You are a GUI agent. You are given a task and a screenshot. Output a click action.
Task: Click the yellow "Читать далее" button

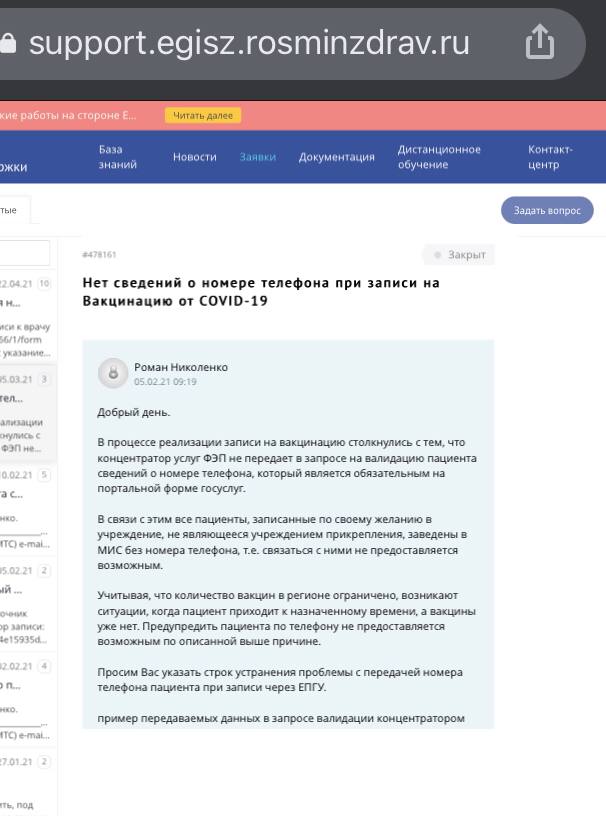[203, 116]
